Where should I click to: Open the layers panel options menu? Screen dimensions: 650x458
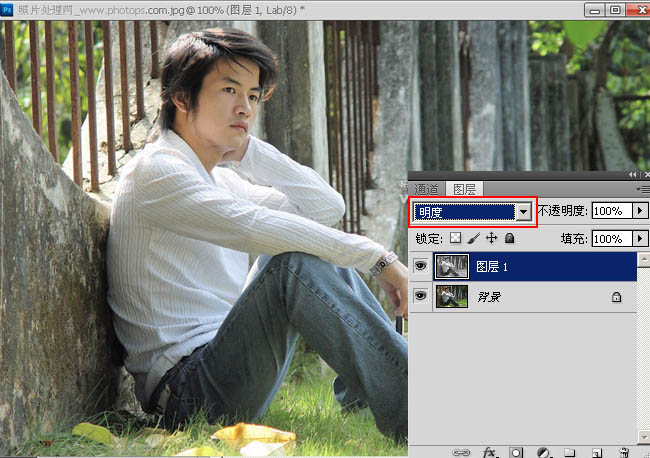pos(644,189)
